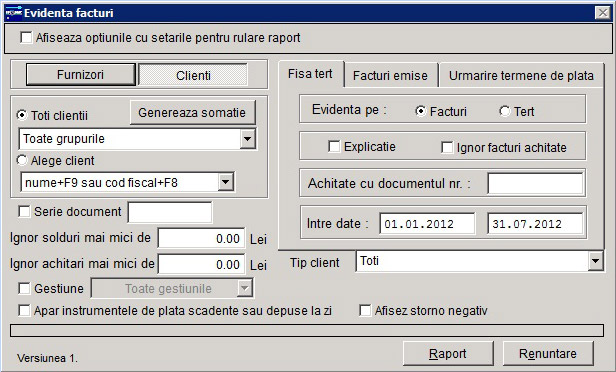Open the Urmarire termene de plata tab
The image size is (616, 372).
[521, 75]
